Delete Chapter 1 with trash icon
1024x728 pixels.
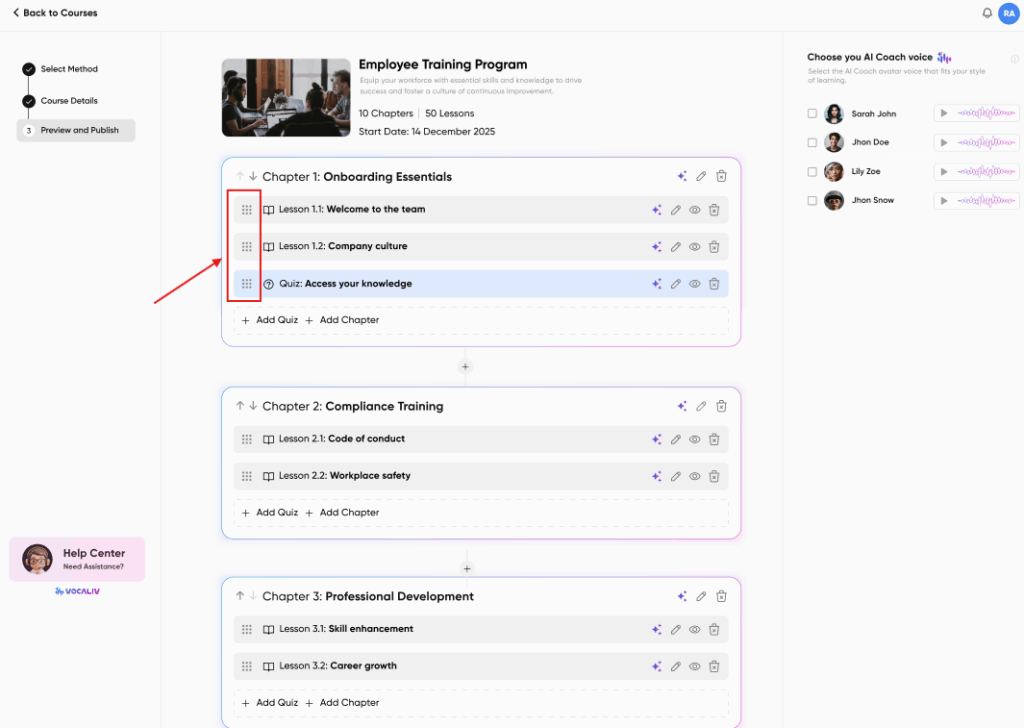point(721,176)
